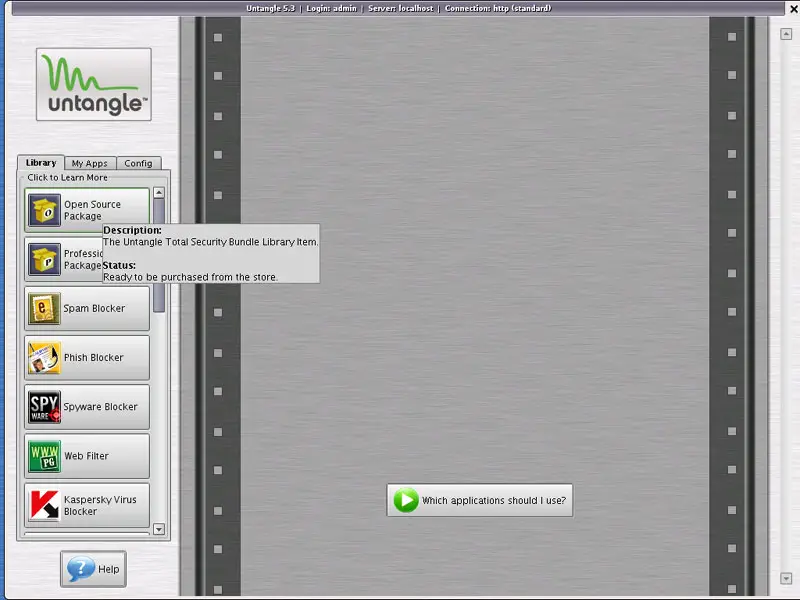The width and height of the screenshot is (800, 600).
Task: Click the Web Filter WWW PG icon
Action: pyautogui.click(x=44, y=456)
